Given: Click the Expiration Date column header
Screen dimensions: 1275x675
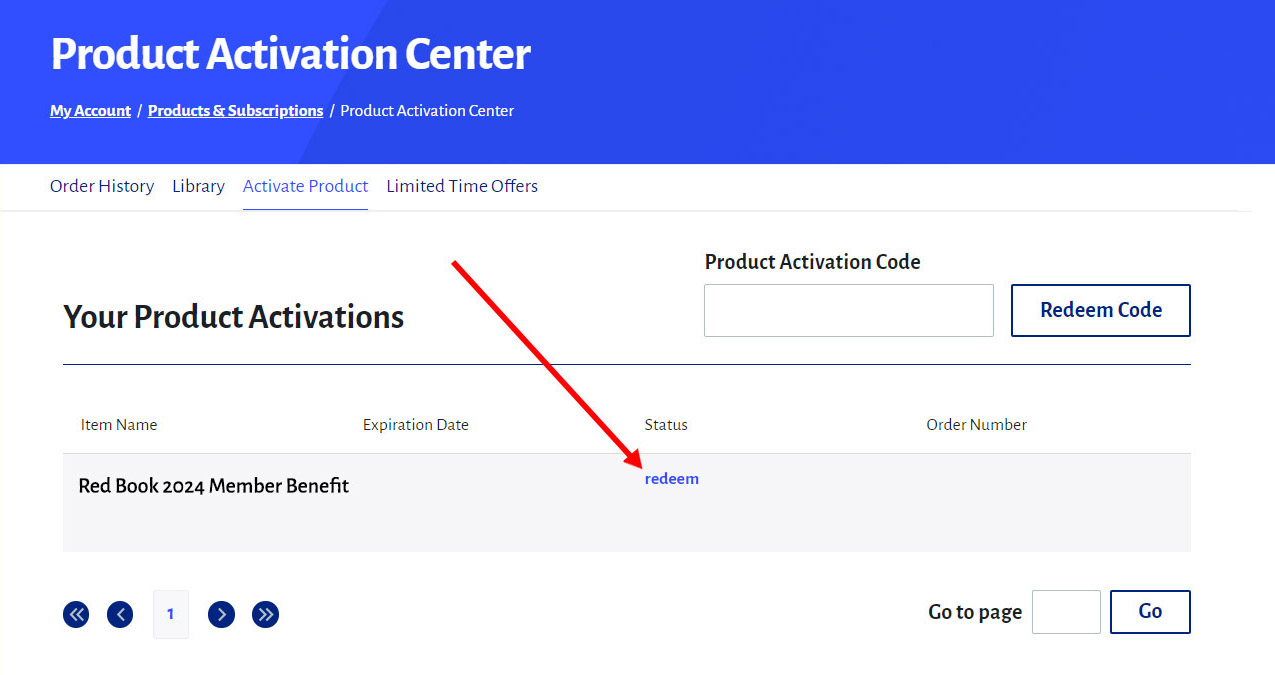Looking at the screenshot, I should coord(415,425).
